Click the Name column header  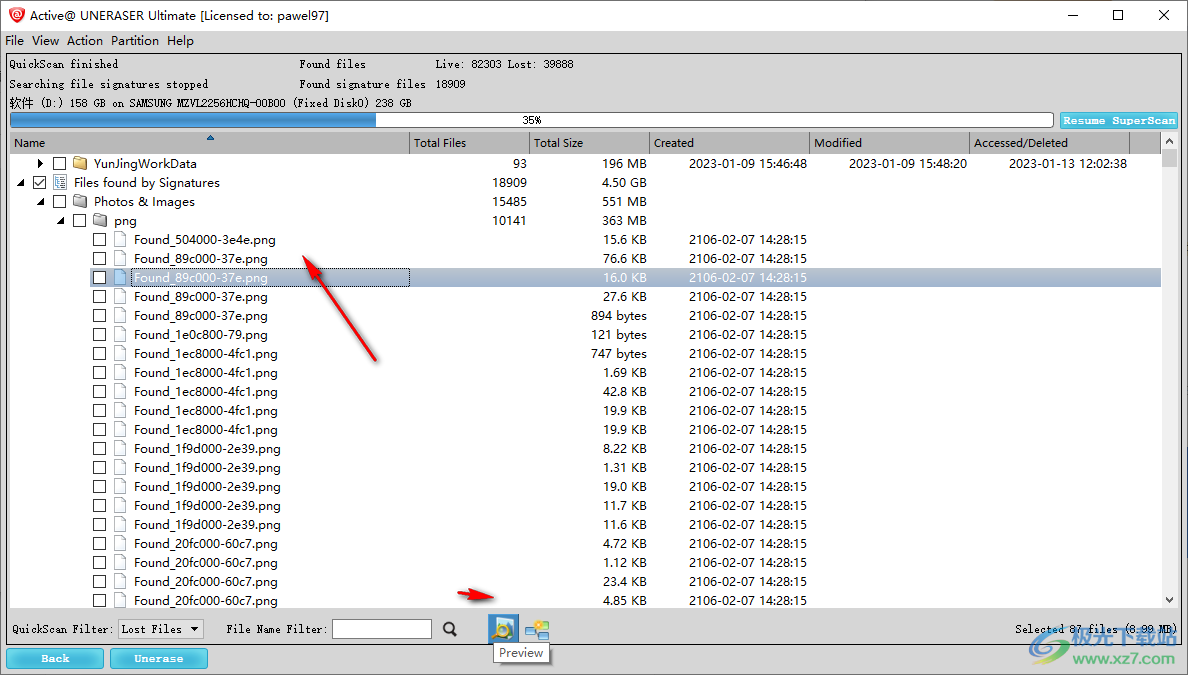coord(210,142)
